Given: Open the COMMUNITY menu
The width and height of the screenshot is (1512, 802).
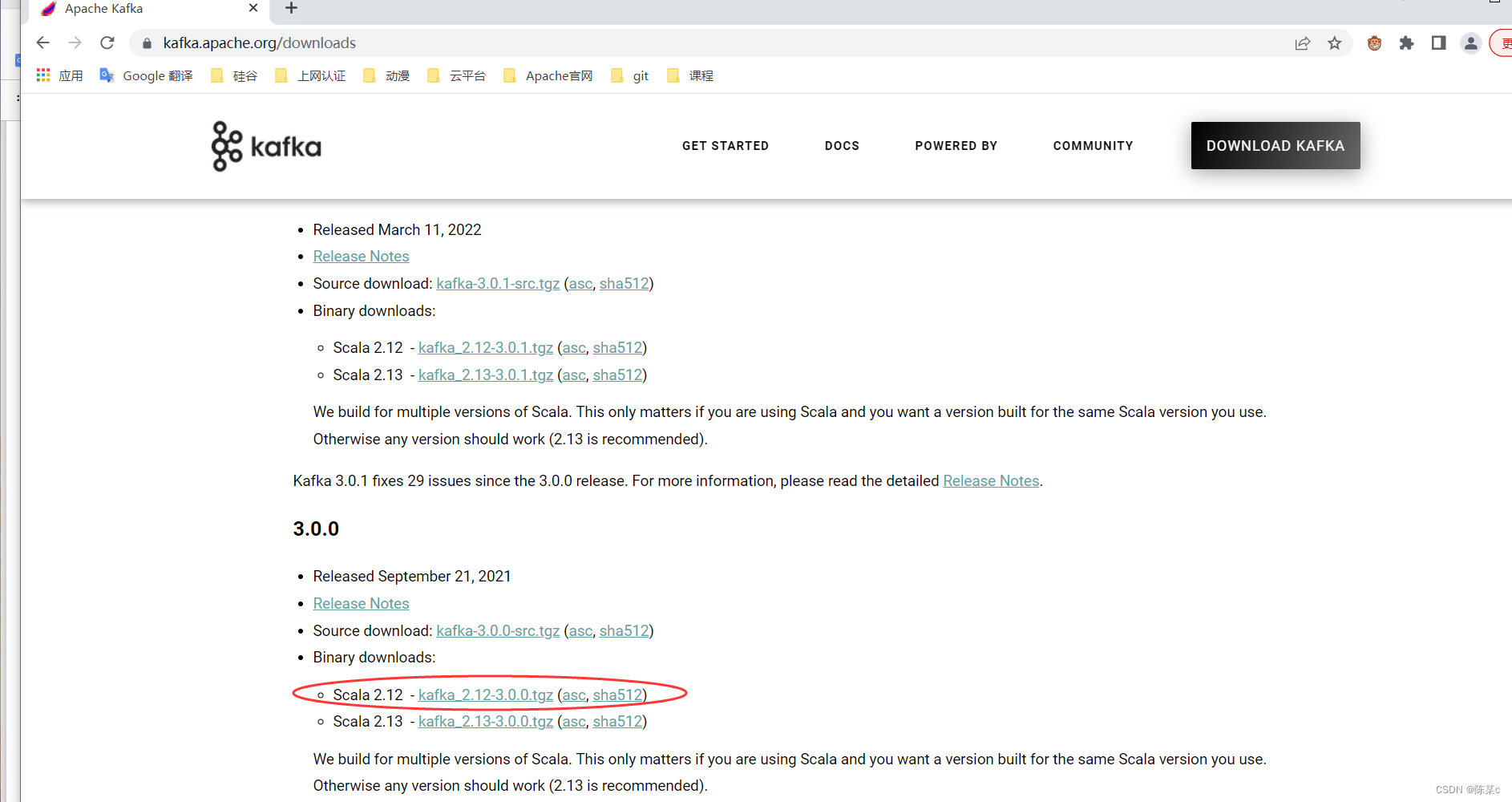Looking at the screenshot, I should tap(1094, 146).
